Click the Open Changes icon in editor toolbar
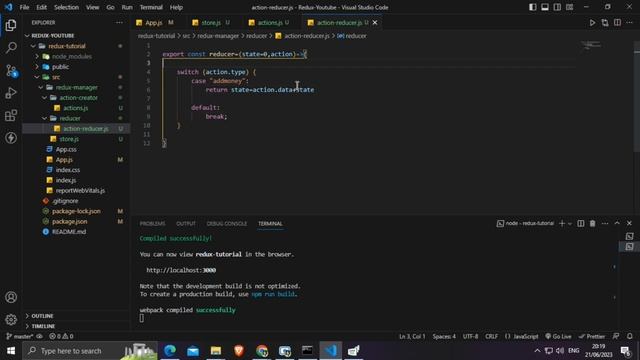640x360 pixels. coord(605,23)
